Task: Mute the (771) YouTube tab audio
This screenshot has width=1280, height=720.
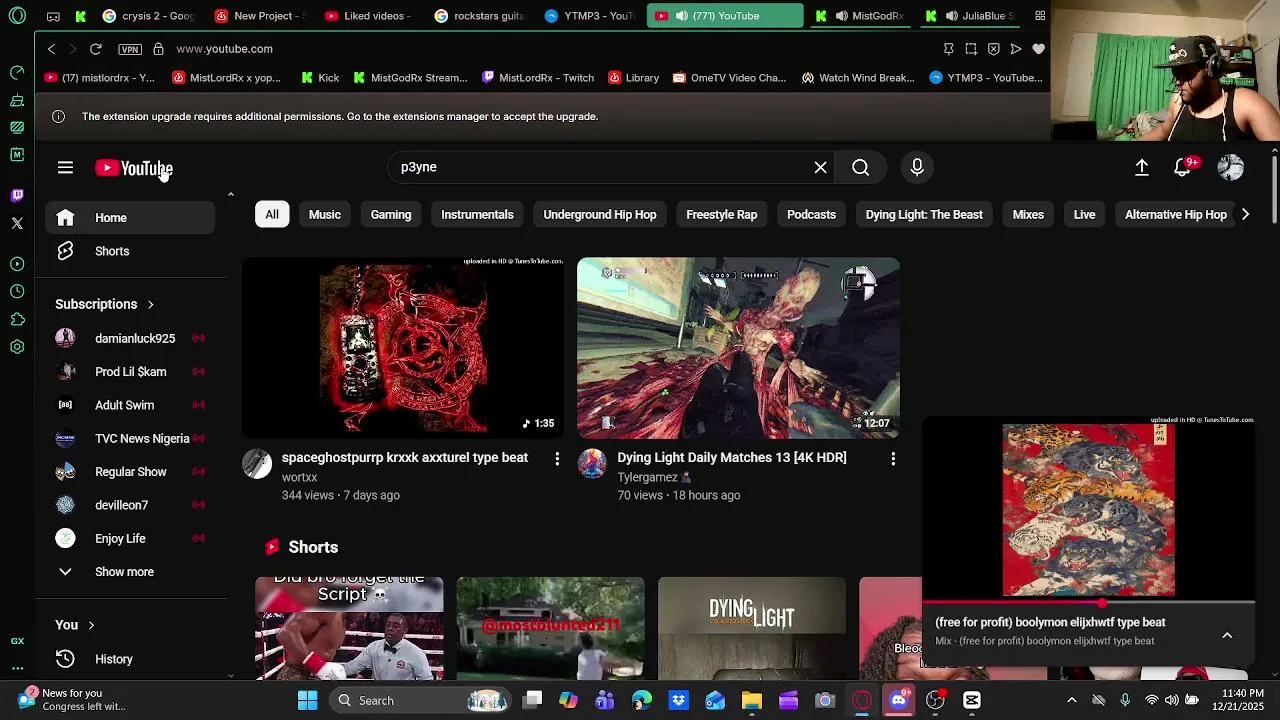Action: [681, 16]
